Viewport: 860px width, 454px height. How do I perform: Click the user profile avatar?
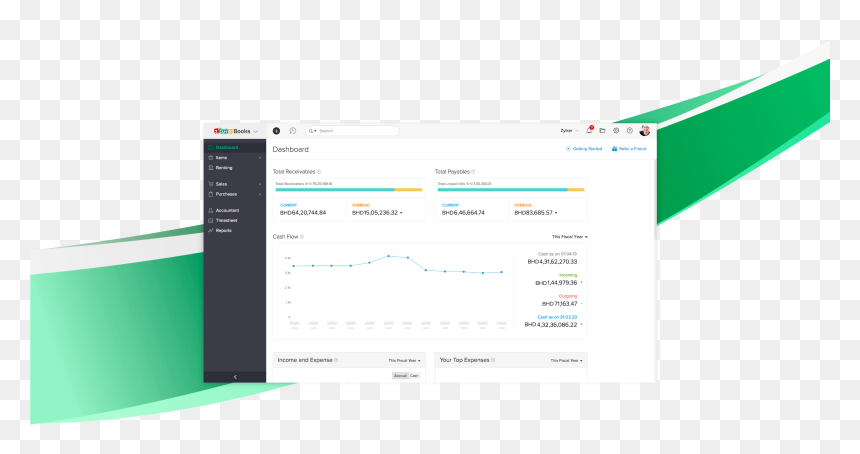[x=645, y=130]
